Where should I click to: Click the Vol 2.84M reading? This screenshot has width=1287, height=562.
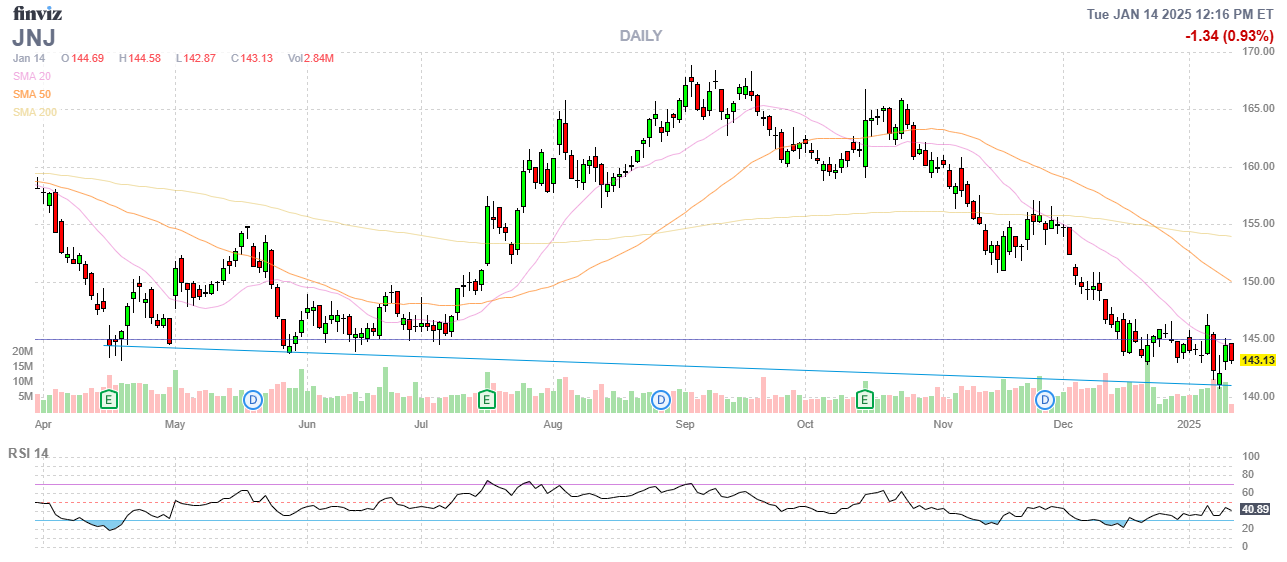tap(311, 58)
